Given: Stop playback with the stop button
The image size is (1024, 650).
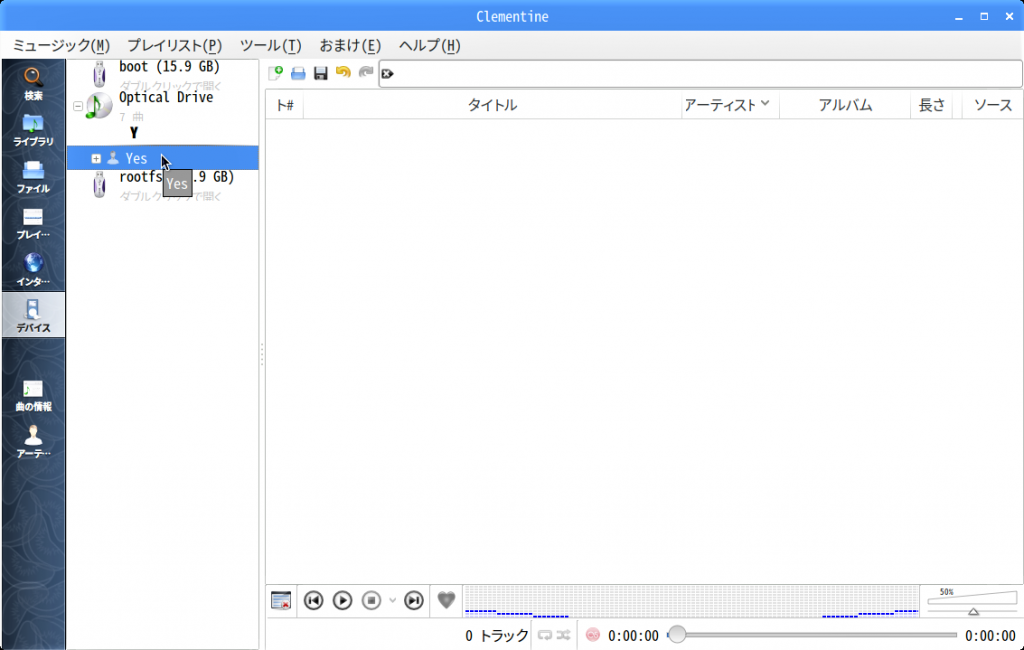Looking at the screenshot, I should (x=371, y=600).
